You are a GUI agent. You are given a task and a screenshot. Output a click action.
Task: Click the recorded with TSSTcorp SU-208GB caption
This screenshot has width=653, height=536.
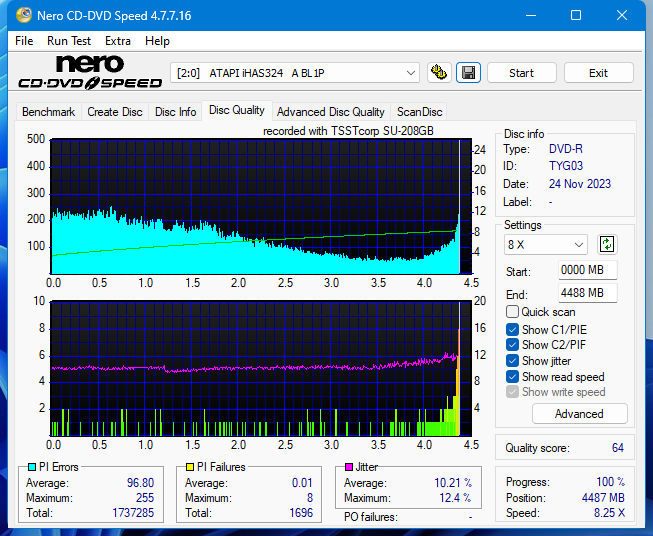pos(348,131)
